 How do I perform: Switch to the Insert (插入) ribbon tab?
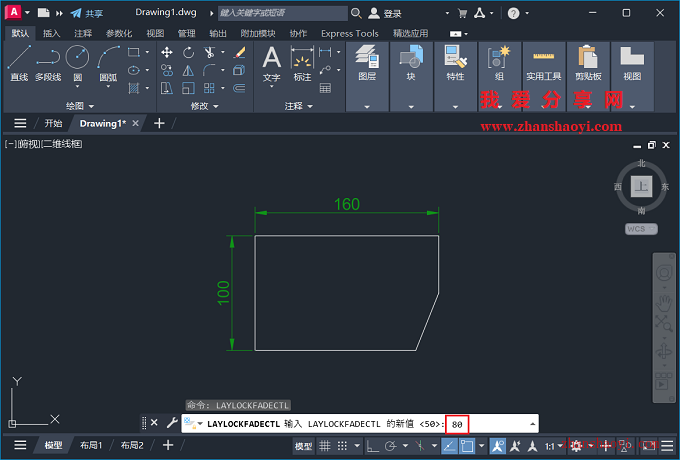[x=51, y=33]
